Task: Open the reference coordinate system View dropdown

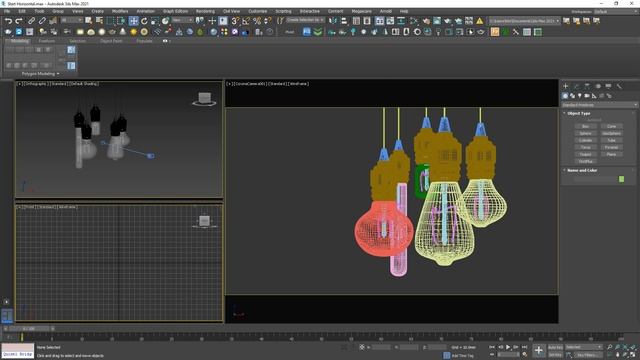Action: pyautogui.click(x=182, y=20)
